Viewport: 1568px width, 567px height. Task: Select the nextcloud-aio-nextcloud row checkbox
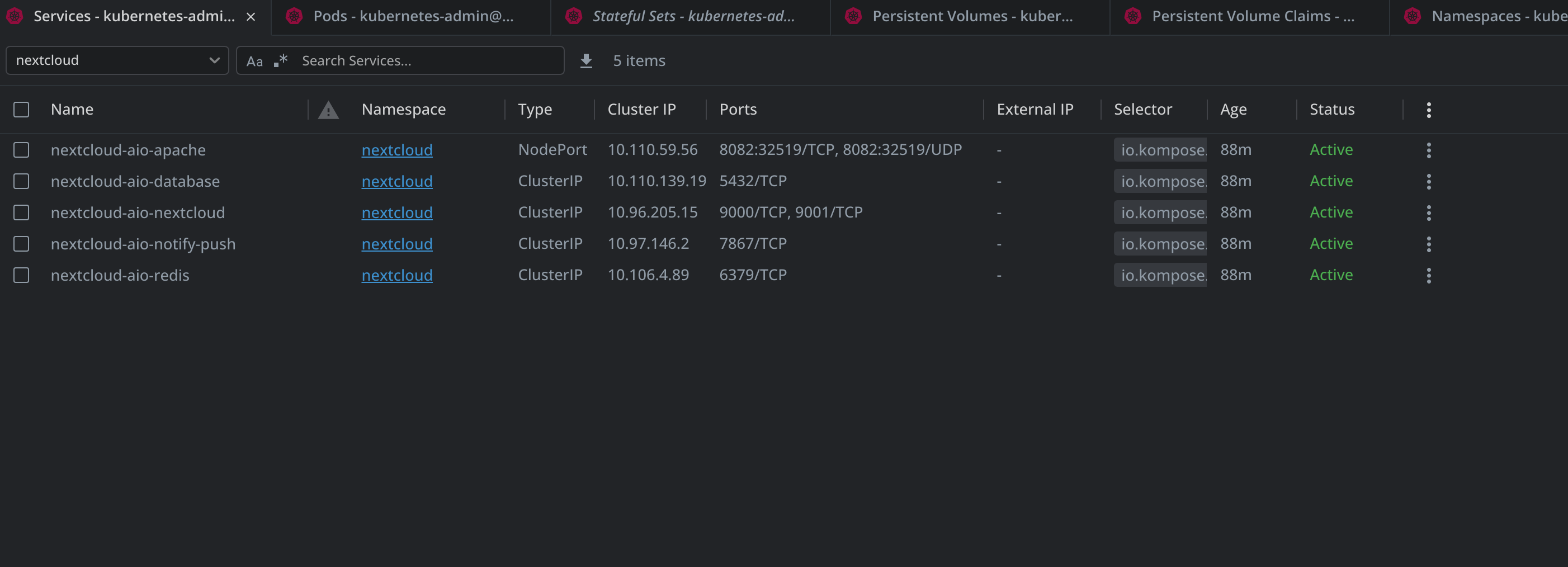21,212
